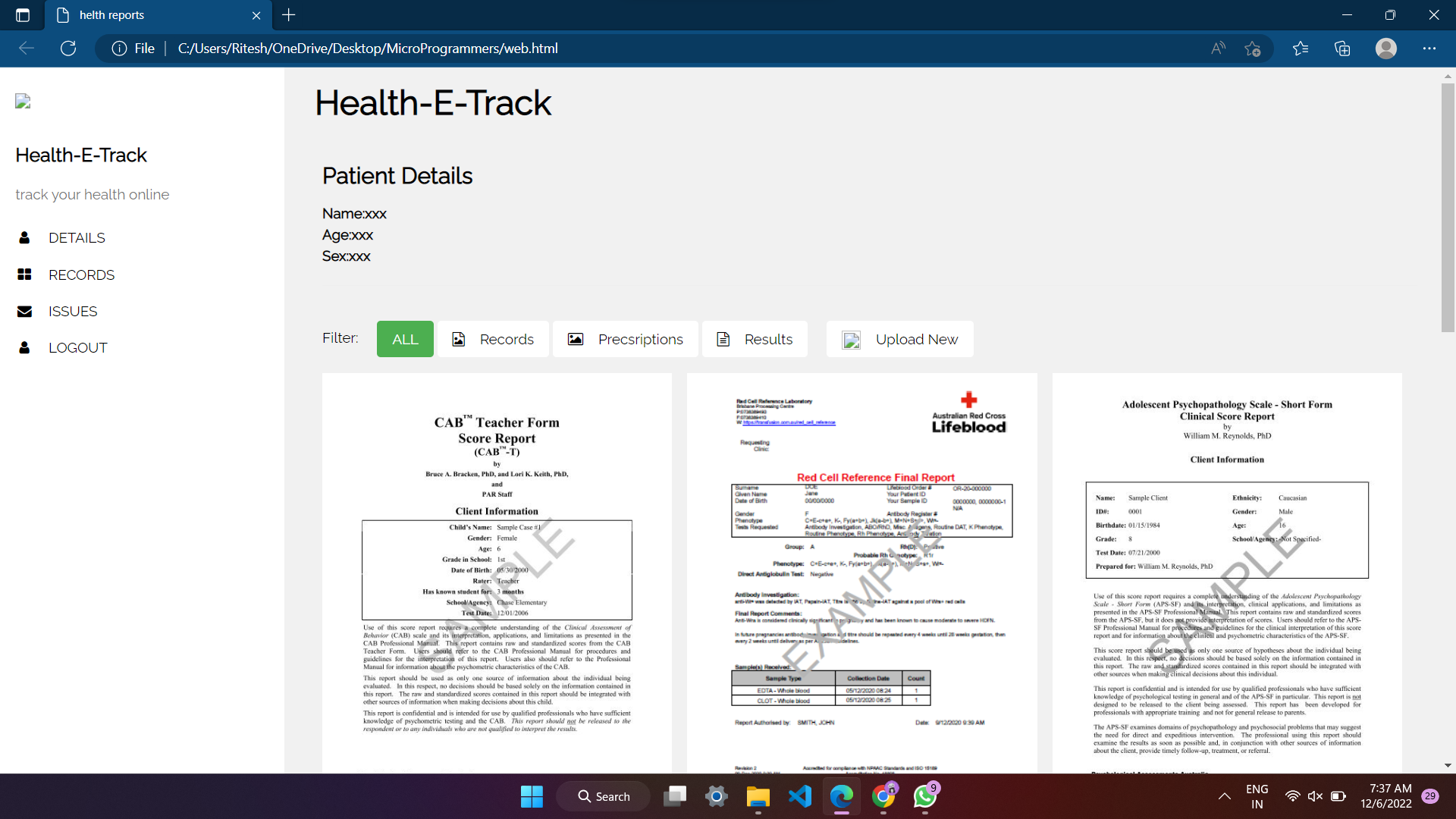Click the page scrollbar down arrow
The height and width of the screenshot is (819, 1456).
coord(1448,766)
